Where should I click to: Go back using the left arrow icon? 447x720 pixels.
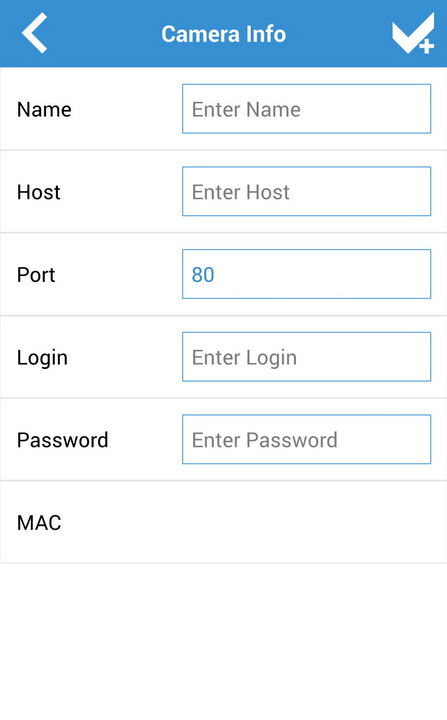point(34,33)
